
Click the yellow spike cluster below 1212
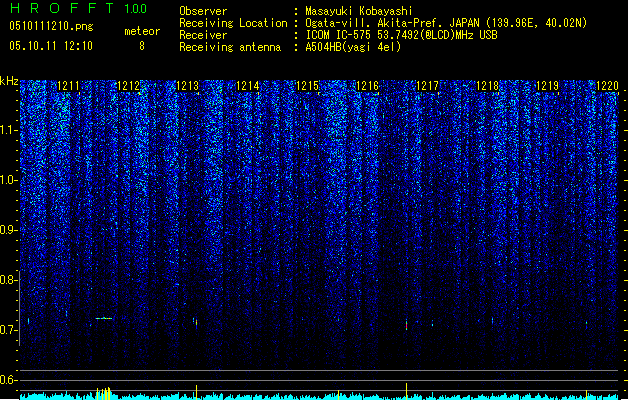104,394
